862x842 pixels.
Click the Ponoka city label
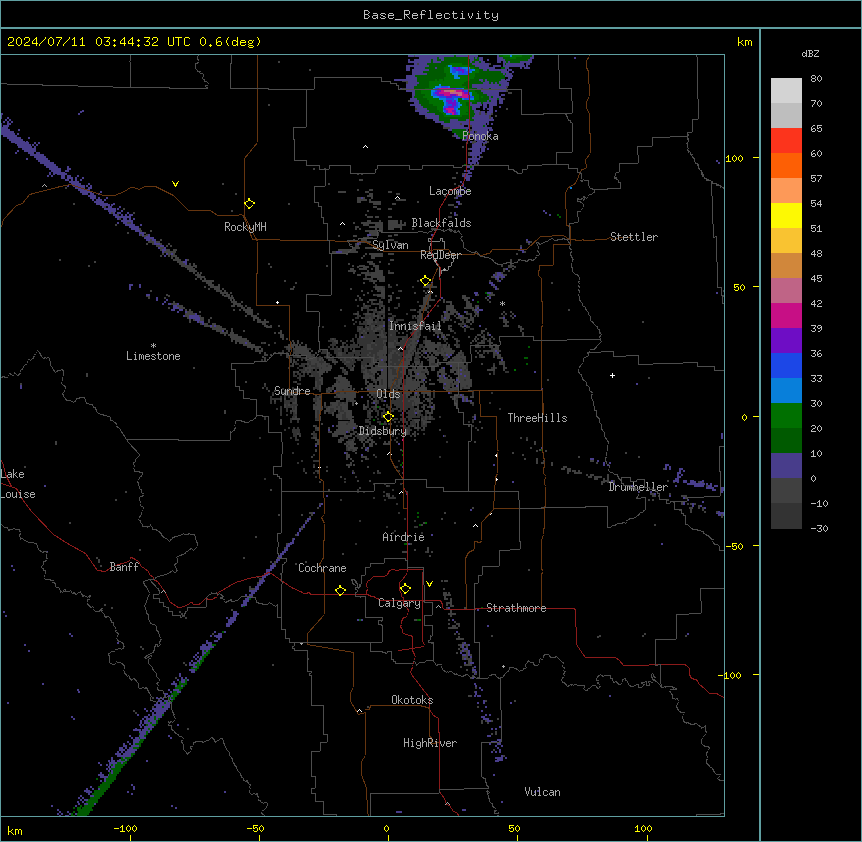click(480, 136)
